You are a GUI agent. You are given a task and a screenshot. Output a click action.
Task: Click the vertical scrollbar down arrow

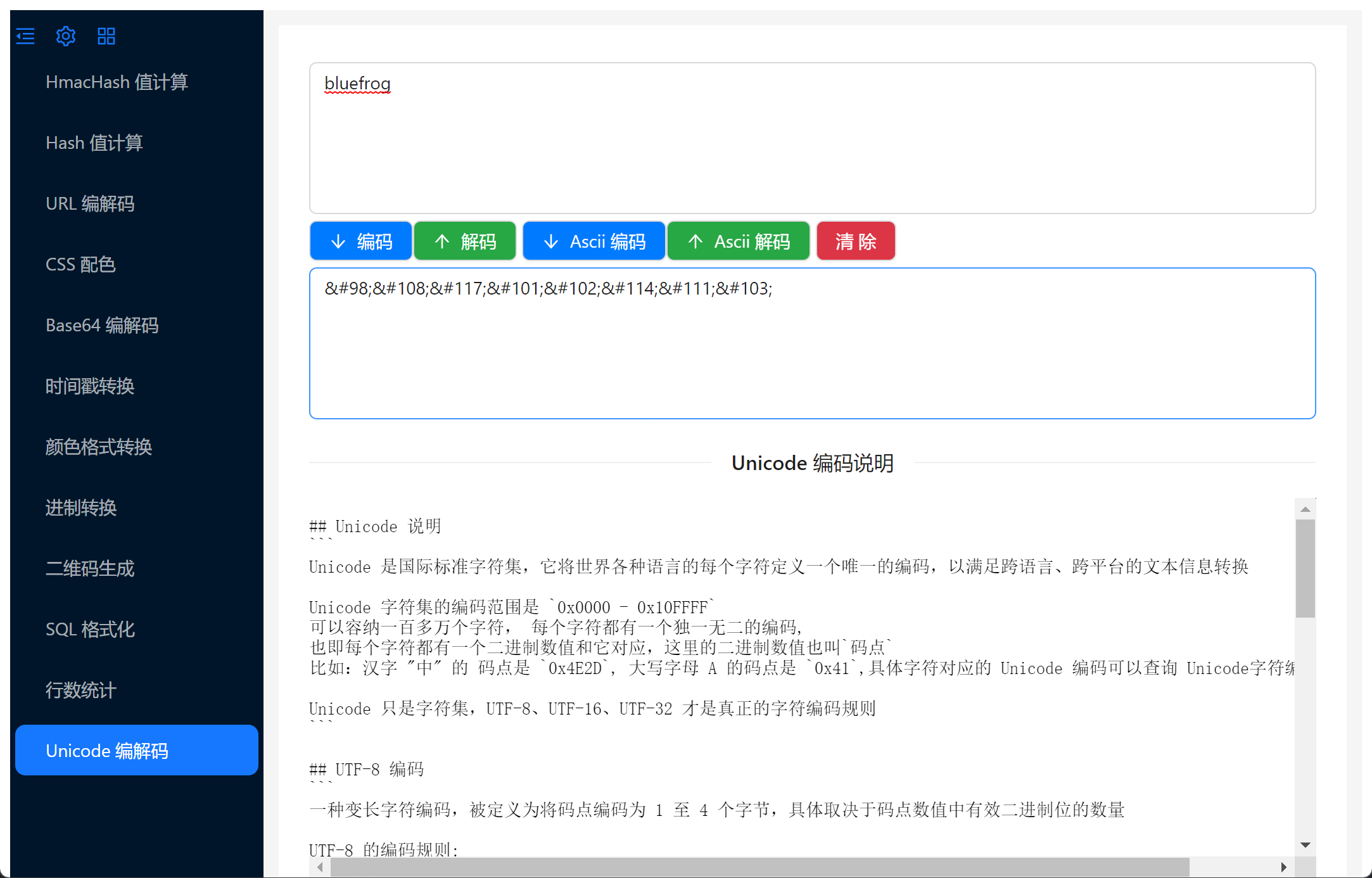pos(1305,845)
